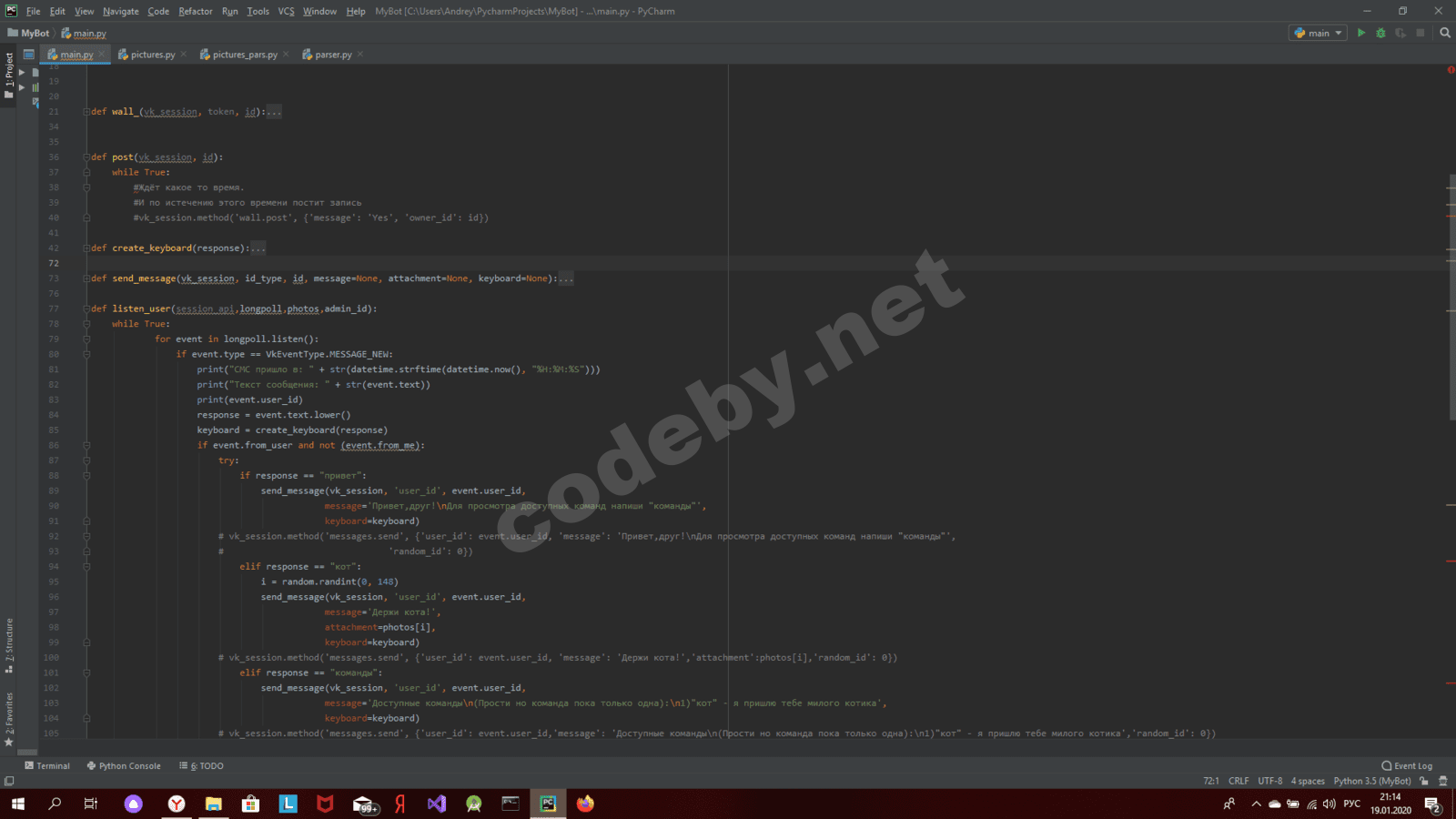Click the stop process square icon
1456x819 pixels.
1420,33
